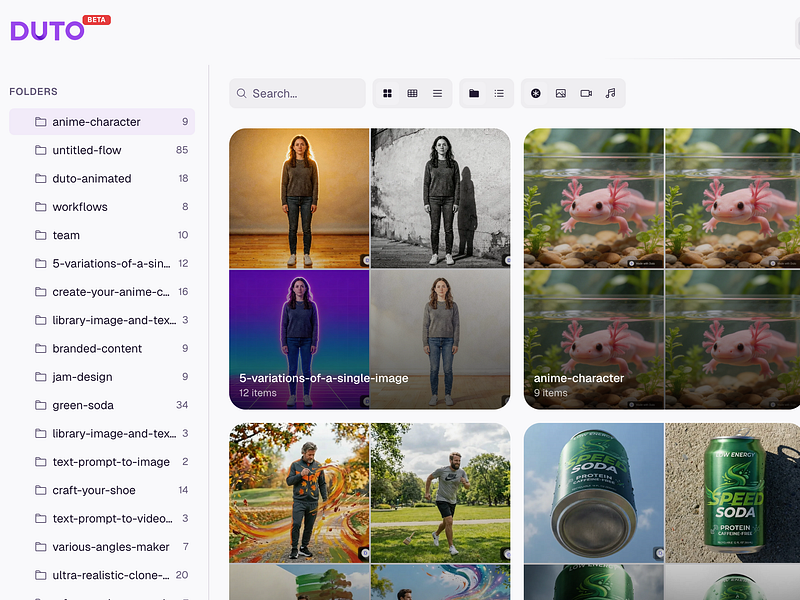800x600 pixels.
Task: Open the anime-character folder card title
Action: (x=579, y=378)
